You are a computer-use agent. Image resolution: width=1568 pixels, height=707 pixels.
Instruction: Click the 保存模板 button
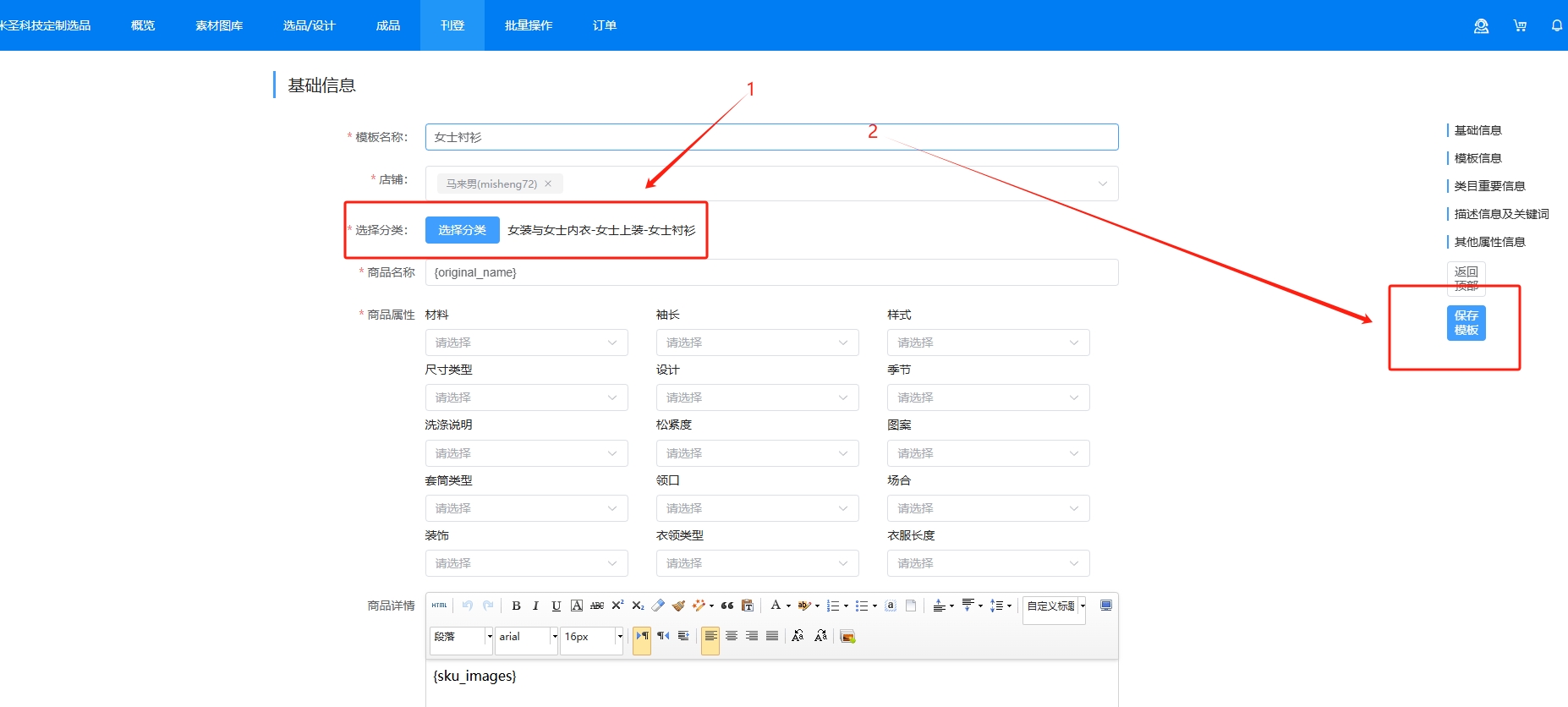[x=1466, y=322]
